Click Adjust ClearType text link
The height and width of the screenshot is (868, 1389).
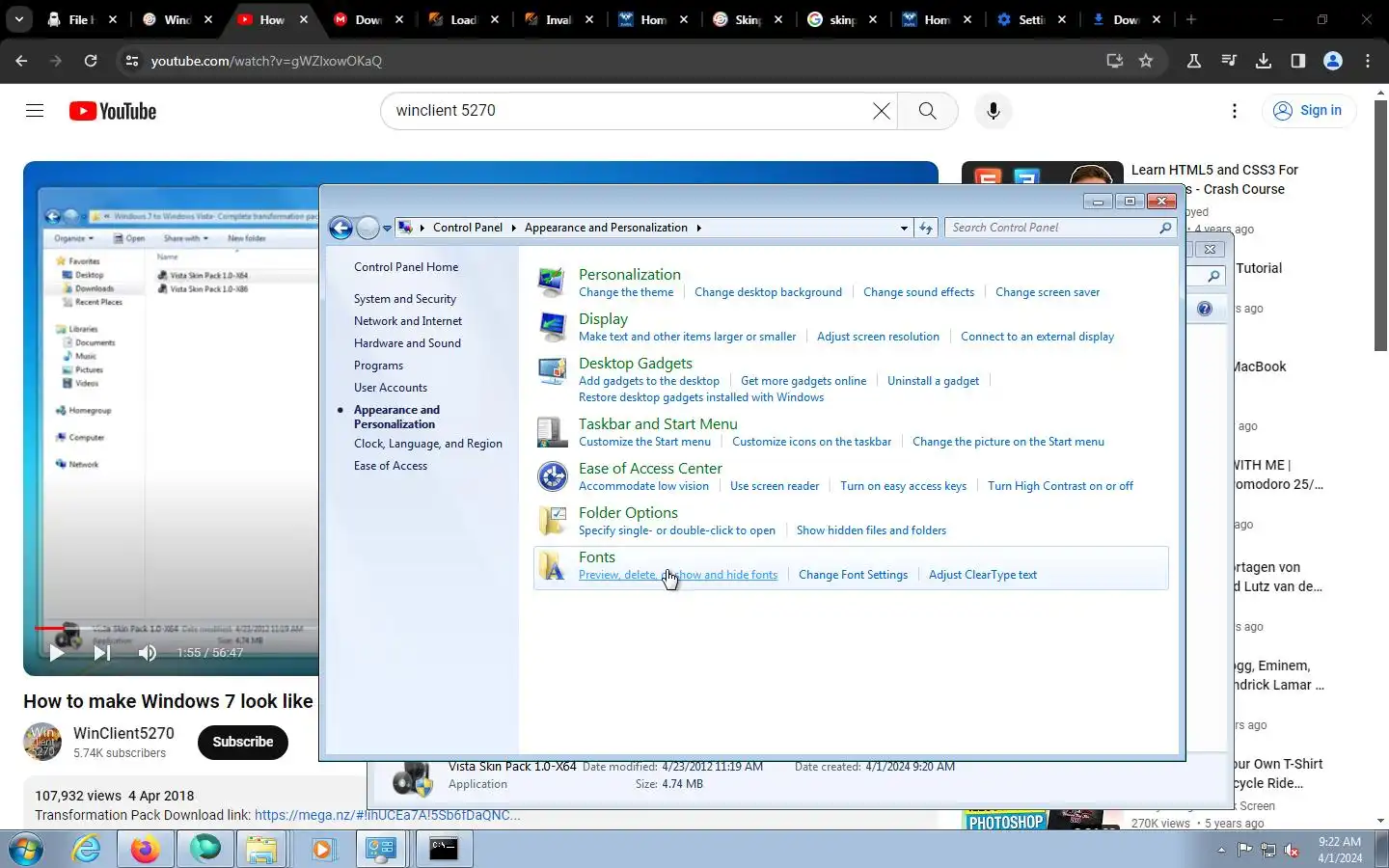(983, 575)
